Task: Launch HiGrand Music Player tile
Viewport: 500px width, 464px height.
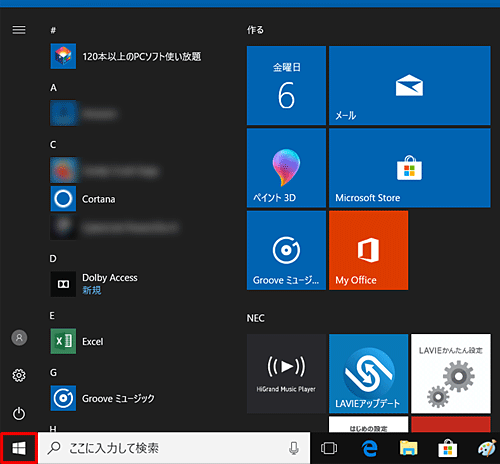Action: pyautogui.click(x=286, y=374)
